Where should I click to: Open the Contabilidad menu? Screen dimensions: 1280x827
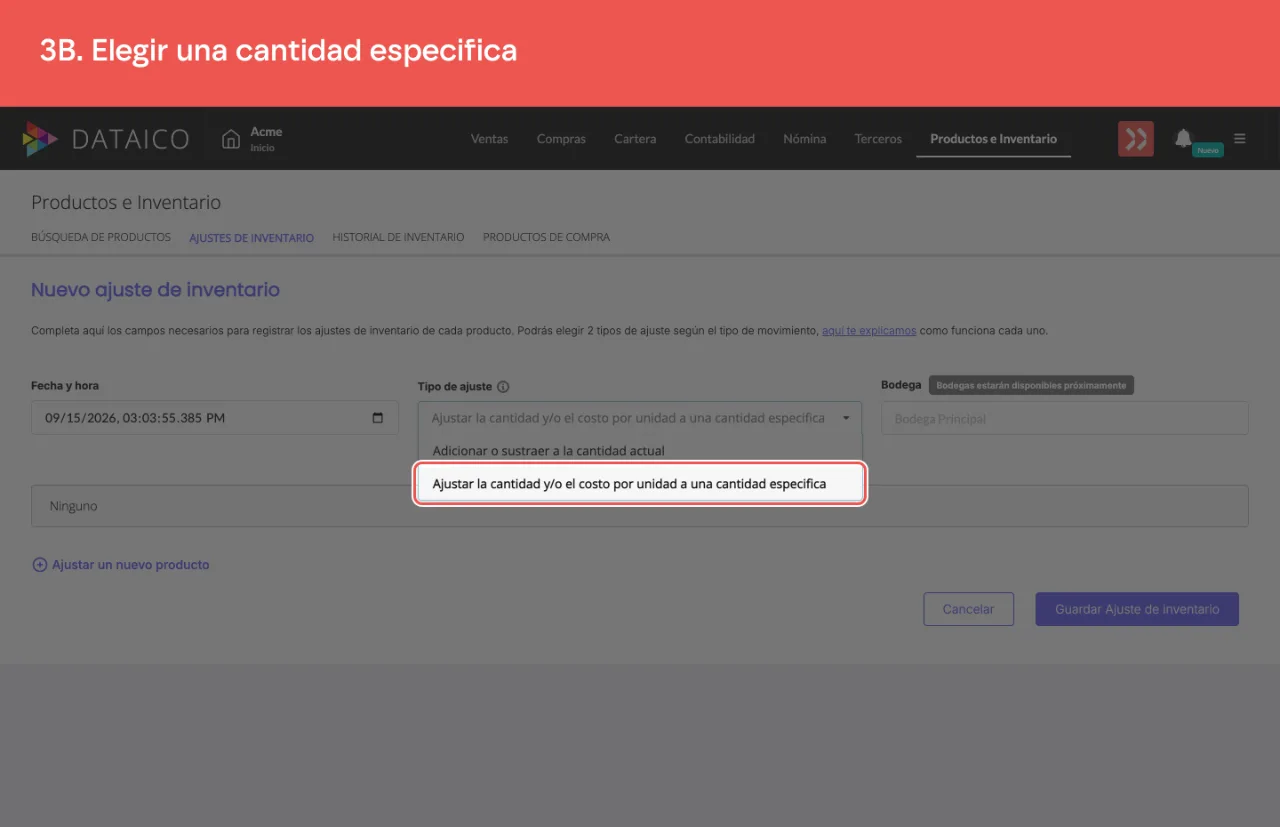(719, 139)
